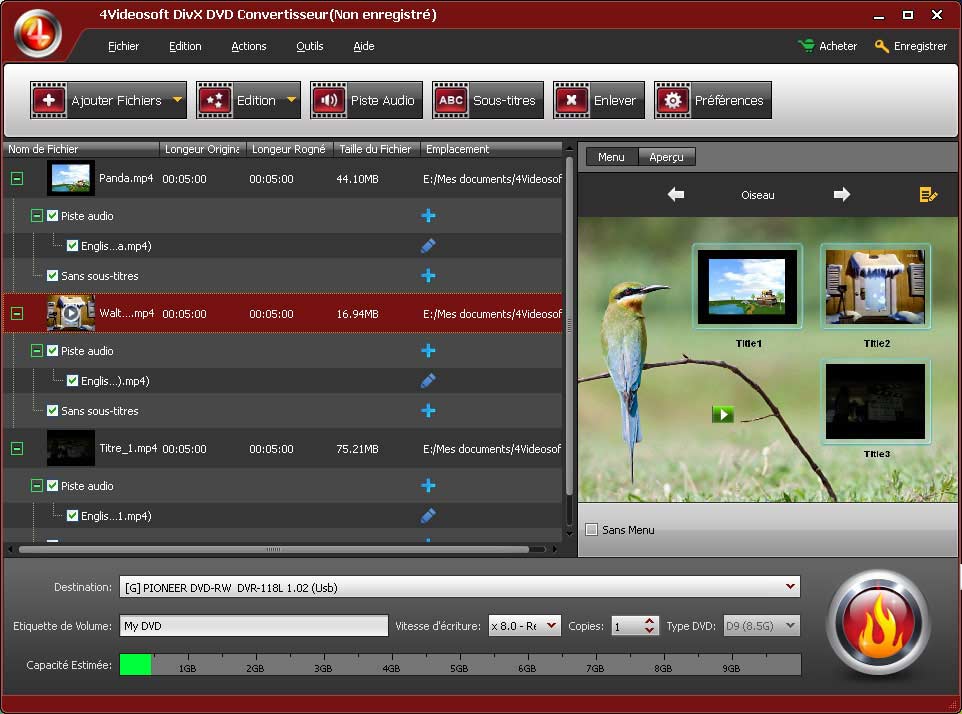Screen dimensions: 962x714
Task: Toggle Piste audio checkbox under Titre_1.mp4
Action: [x=52, y=485]
